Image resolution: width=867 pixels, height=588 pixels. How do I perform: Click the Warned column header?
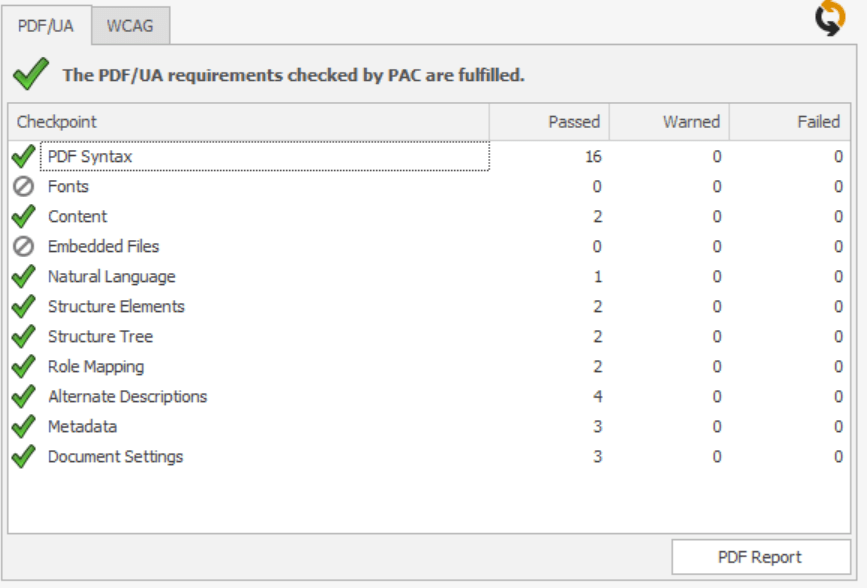point(669,122)
